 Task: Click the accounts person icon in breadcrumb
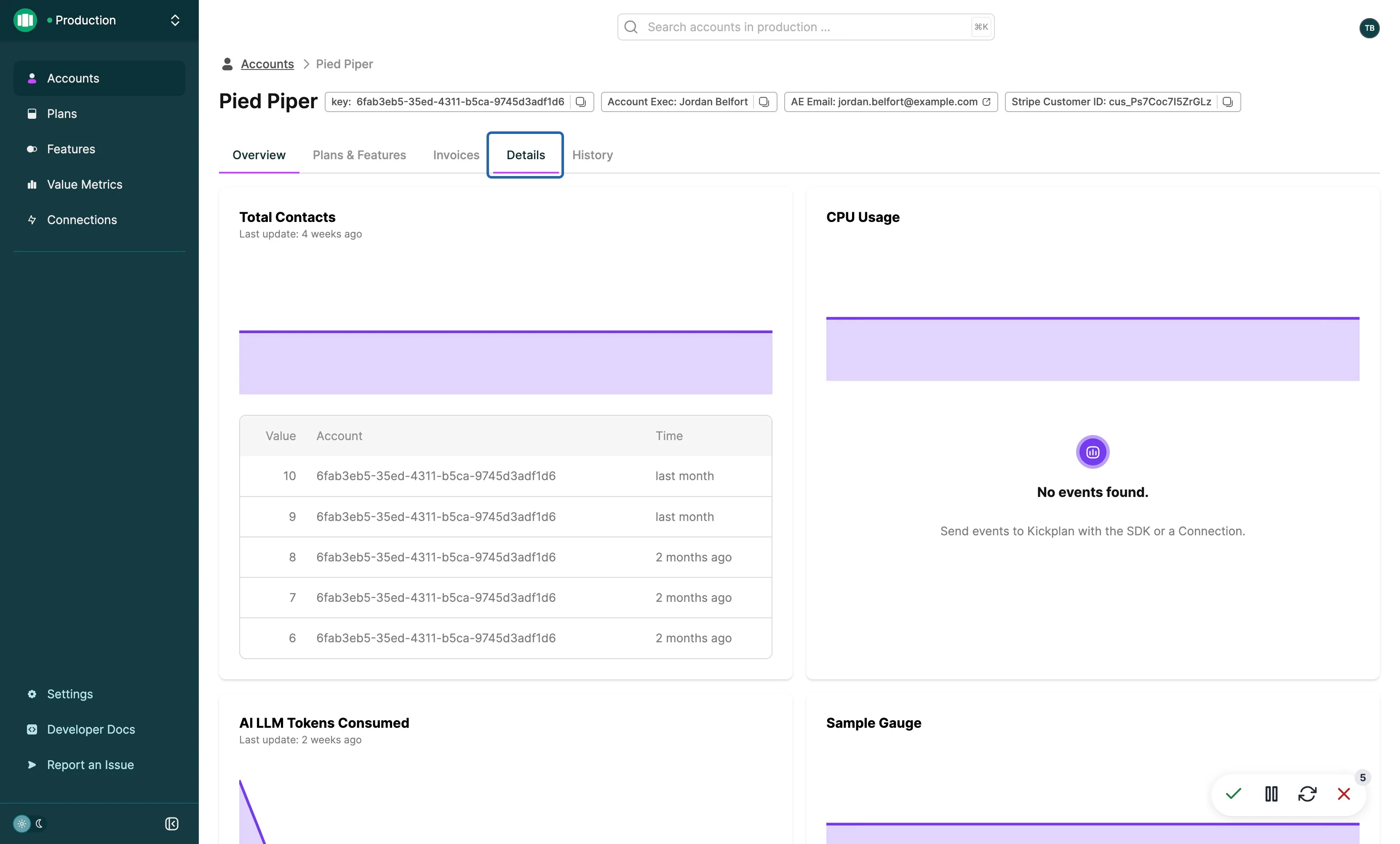tap(227, 64)
